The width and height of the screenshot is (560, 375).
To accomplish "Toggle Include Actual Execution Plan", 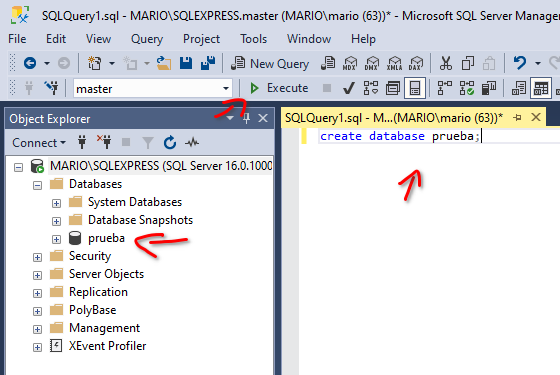I will pos(445,88).
